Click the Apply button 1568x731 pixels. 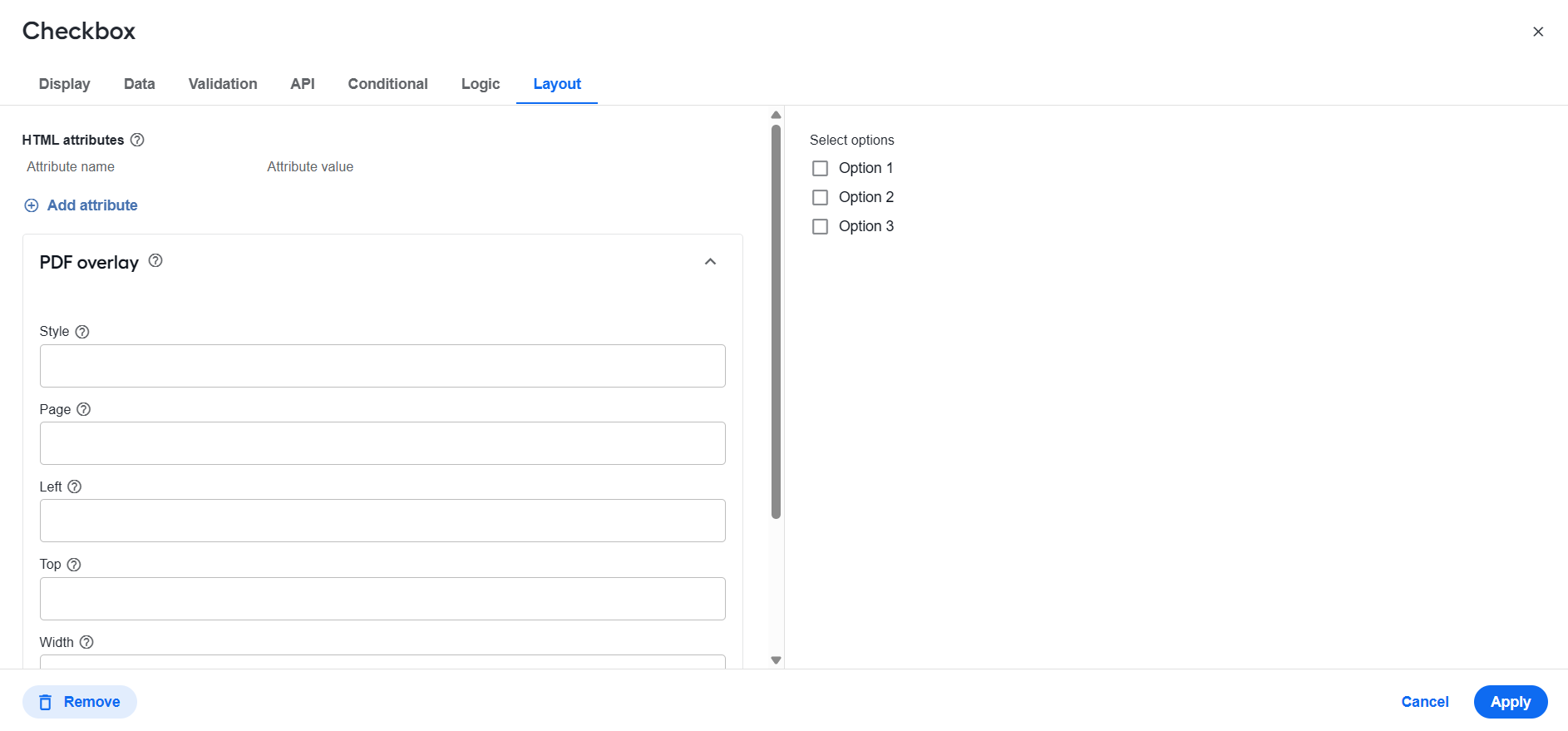click(x=1511, y=702)
